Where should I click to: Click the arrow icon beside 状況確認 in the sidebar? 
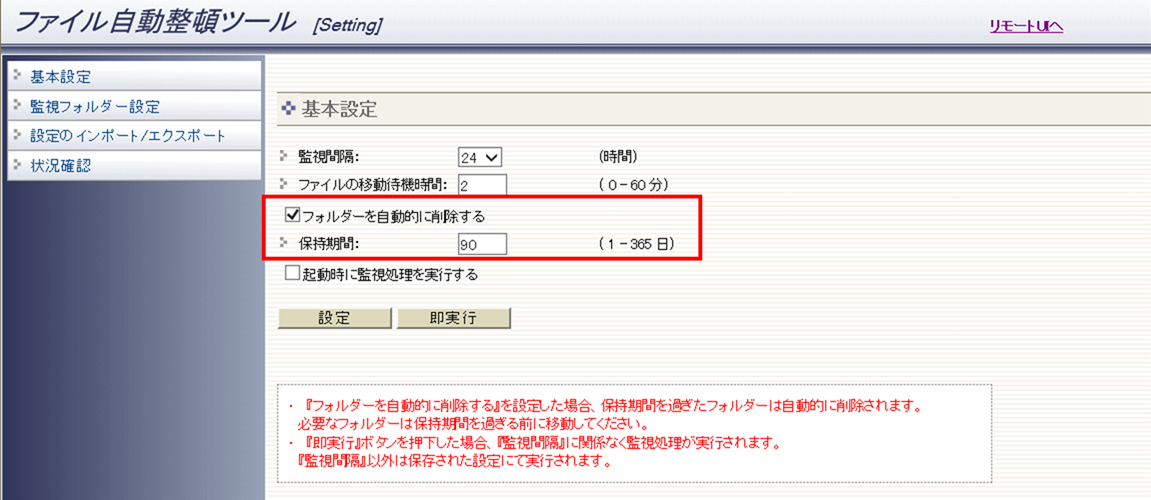pyautogui.click(x=17, y=164)
